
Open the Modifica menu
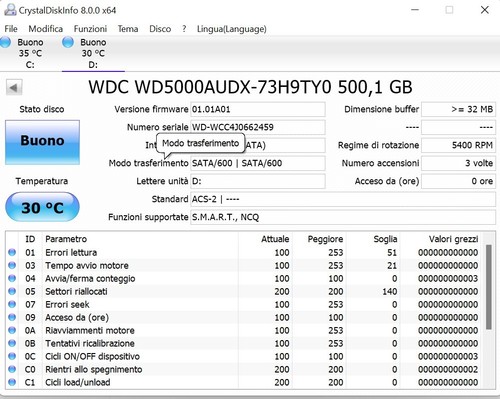coord(46,29)
